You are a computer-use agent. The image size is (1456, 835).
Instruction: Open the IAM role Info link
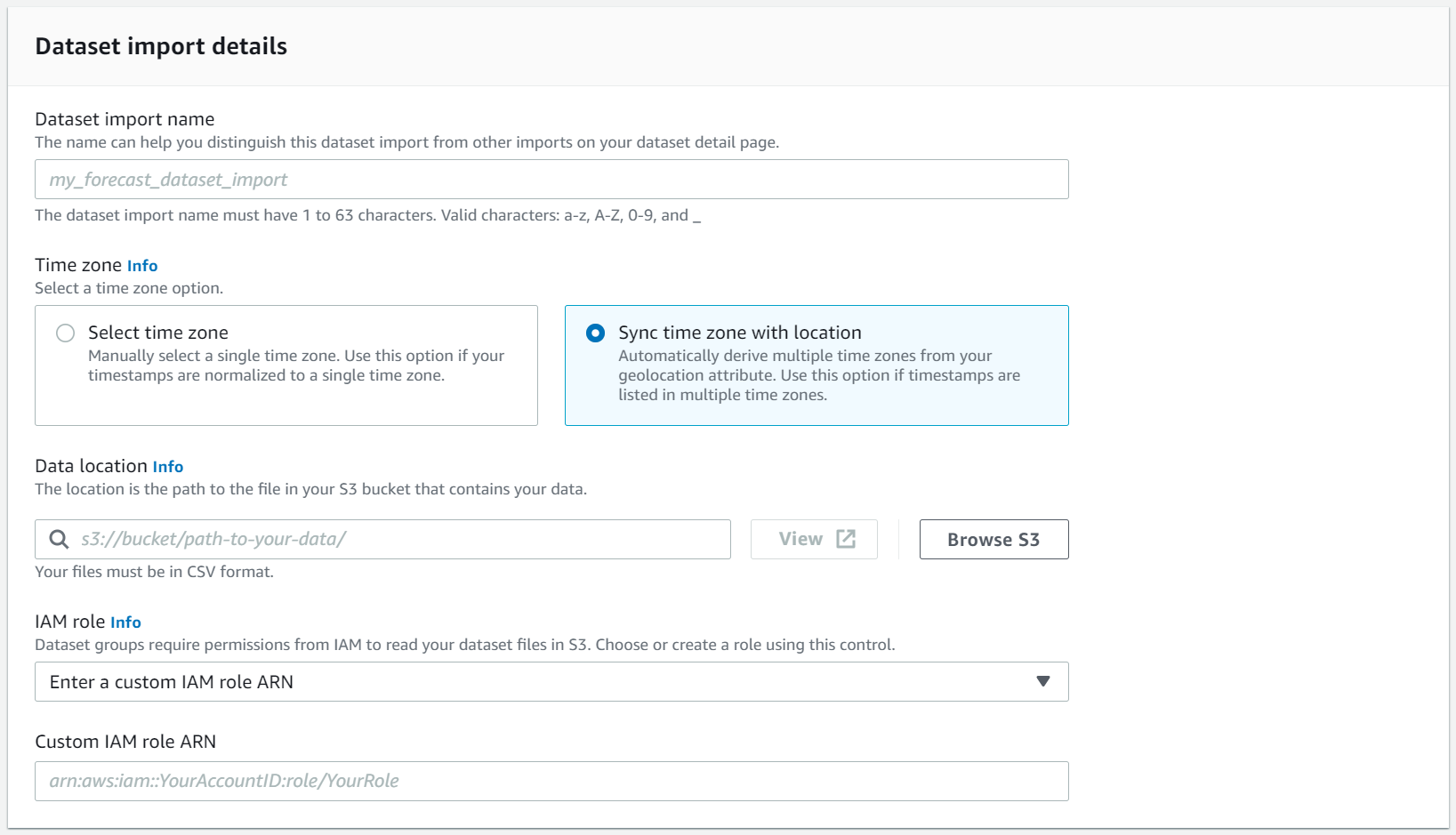click(125, 622)
